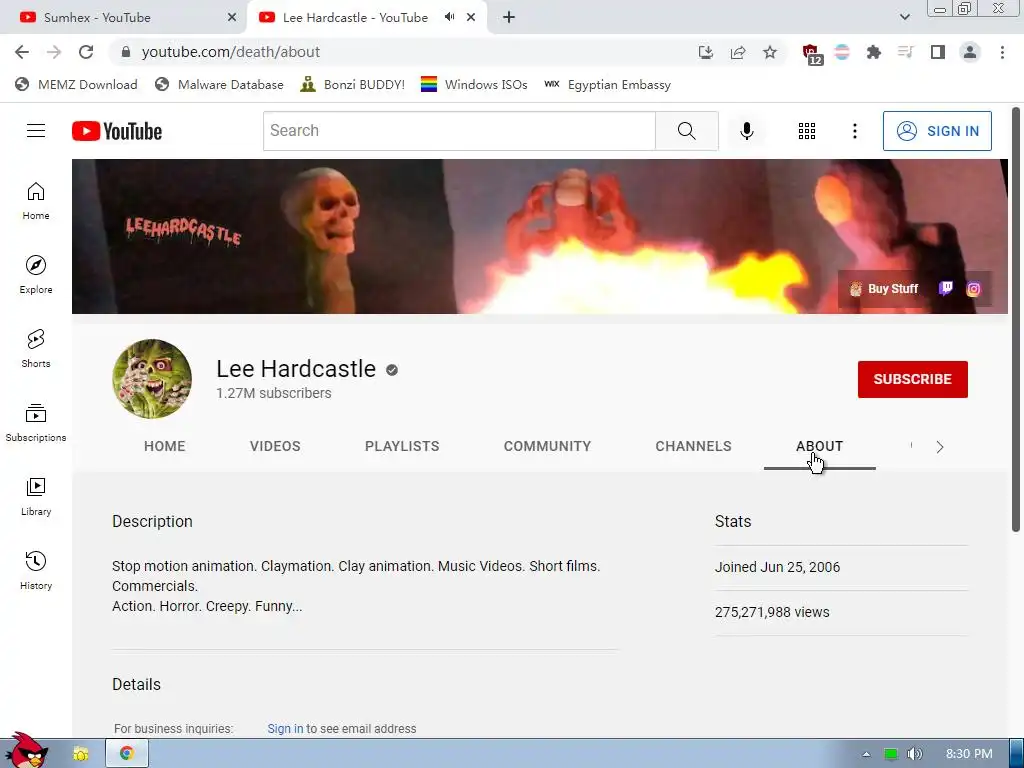Open Shorts in the sidebar

[x=36, y=349]
